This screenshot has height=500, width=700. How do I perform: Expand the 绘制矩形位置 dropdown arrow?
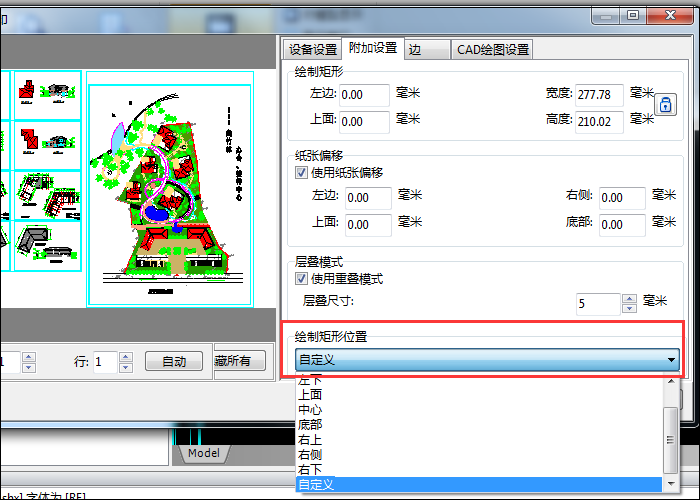point(672,360)
